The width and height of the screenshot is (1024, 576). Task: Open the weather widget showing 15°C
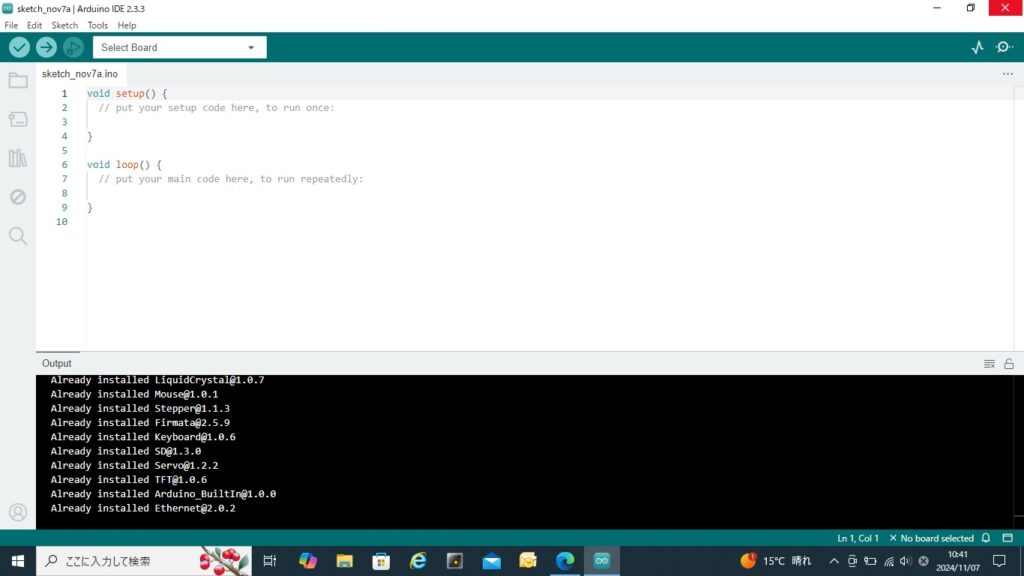[776, 561]
